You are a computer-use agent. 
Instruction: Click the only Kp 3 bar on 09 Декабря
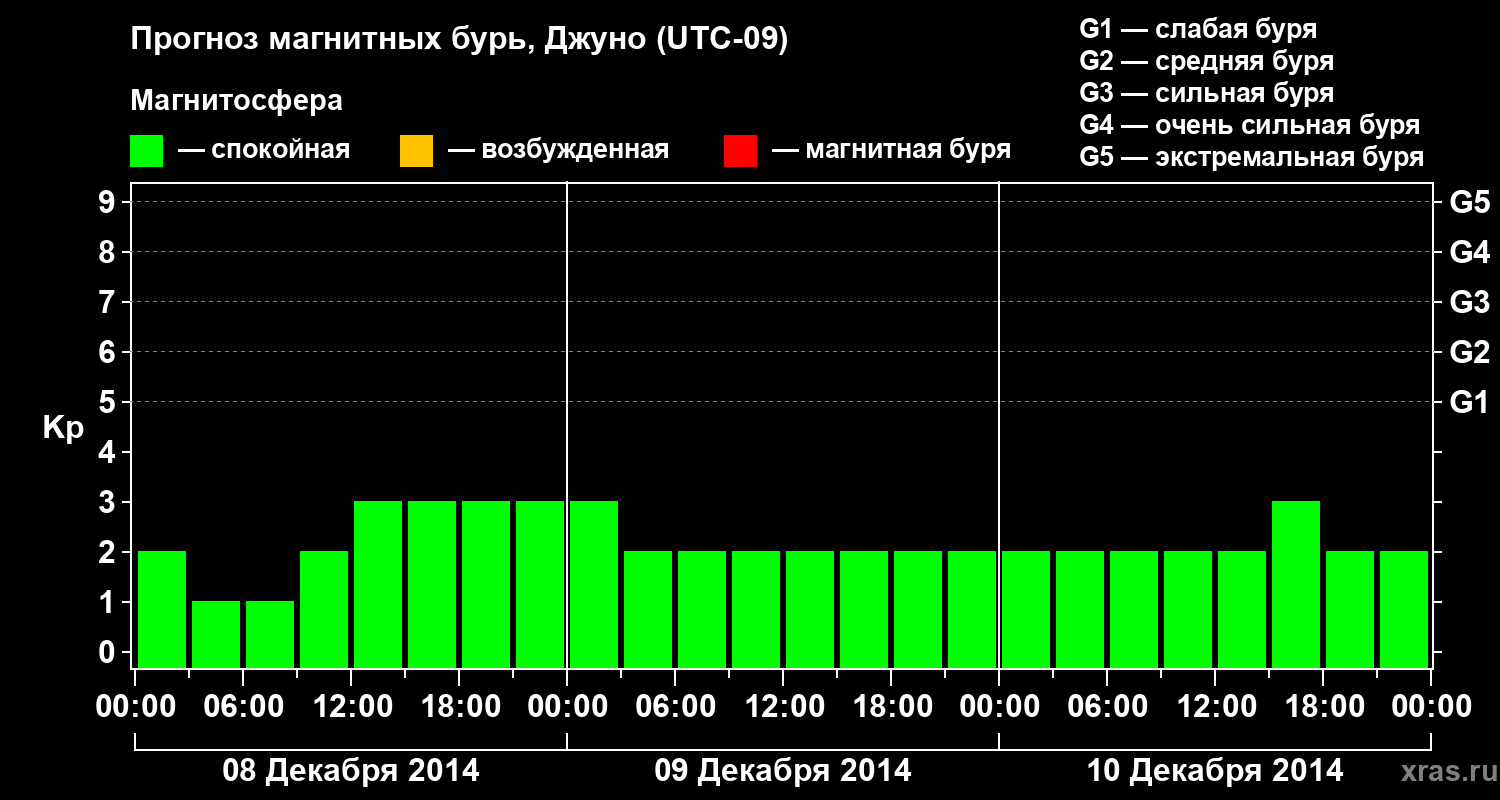point(594,584)
